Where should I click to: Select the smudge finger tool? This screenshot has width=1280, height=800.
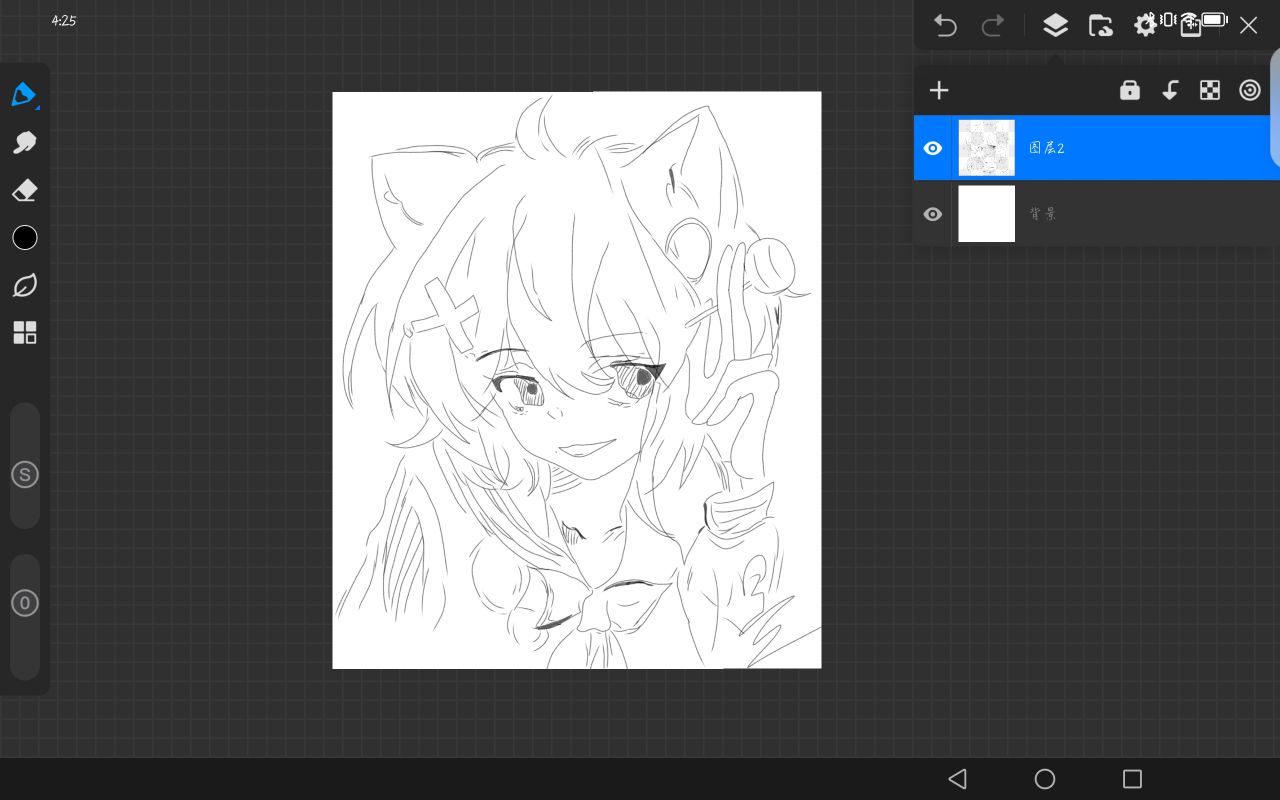tap(25, 142)
